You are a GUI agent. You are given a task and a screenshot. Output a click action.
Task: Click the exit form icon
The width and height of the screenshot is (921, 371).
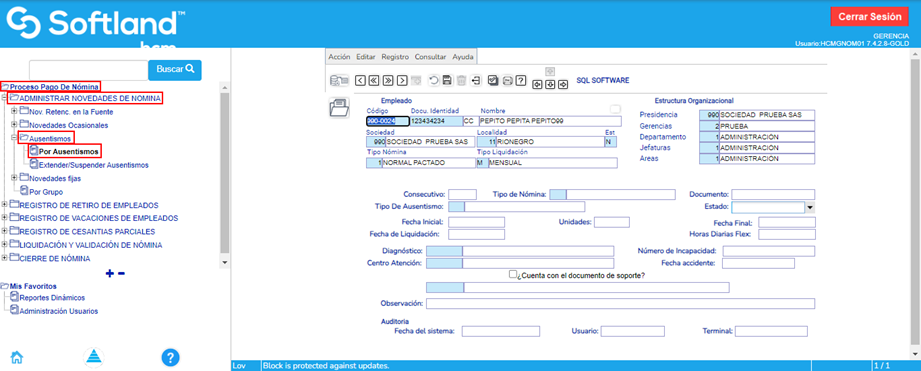pos(476,80)
